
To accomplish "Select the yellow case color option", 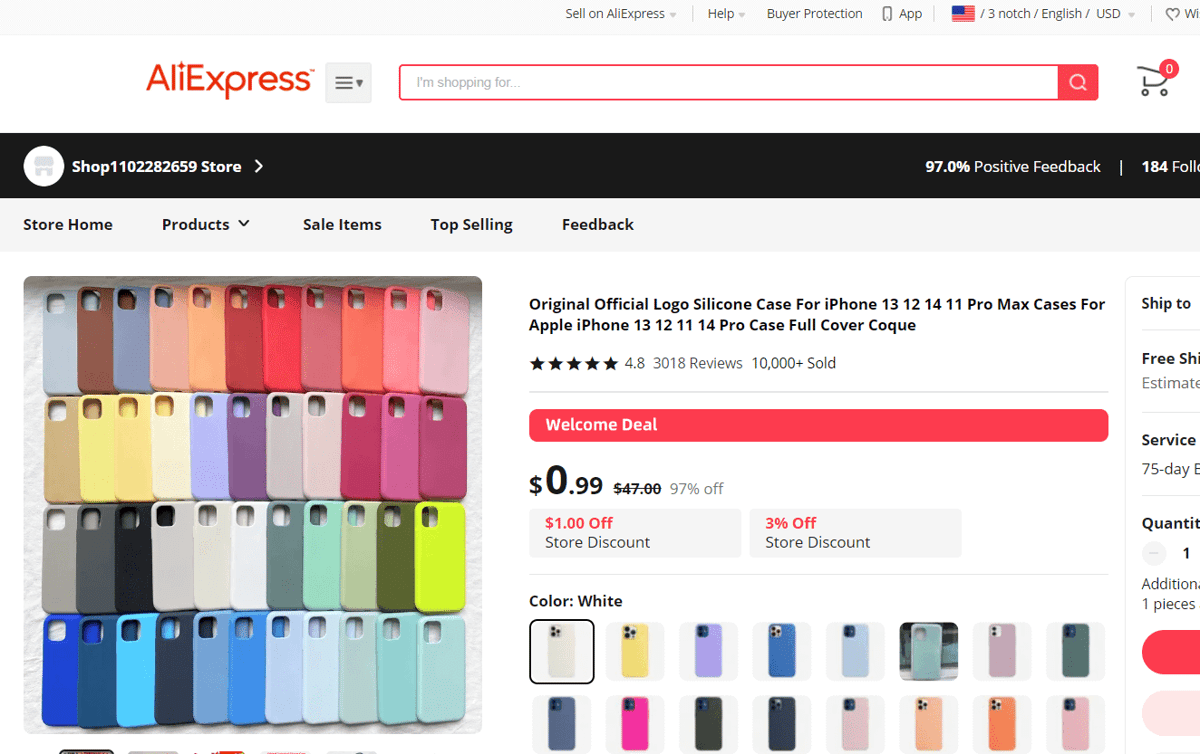I will (635, 651).
